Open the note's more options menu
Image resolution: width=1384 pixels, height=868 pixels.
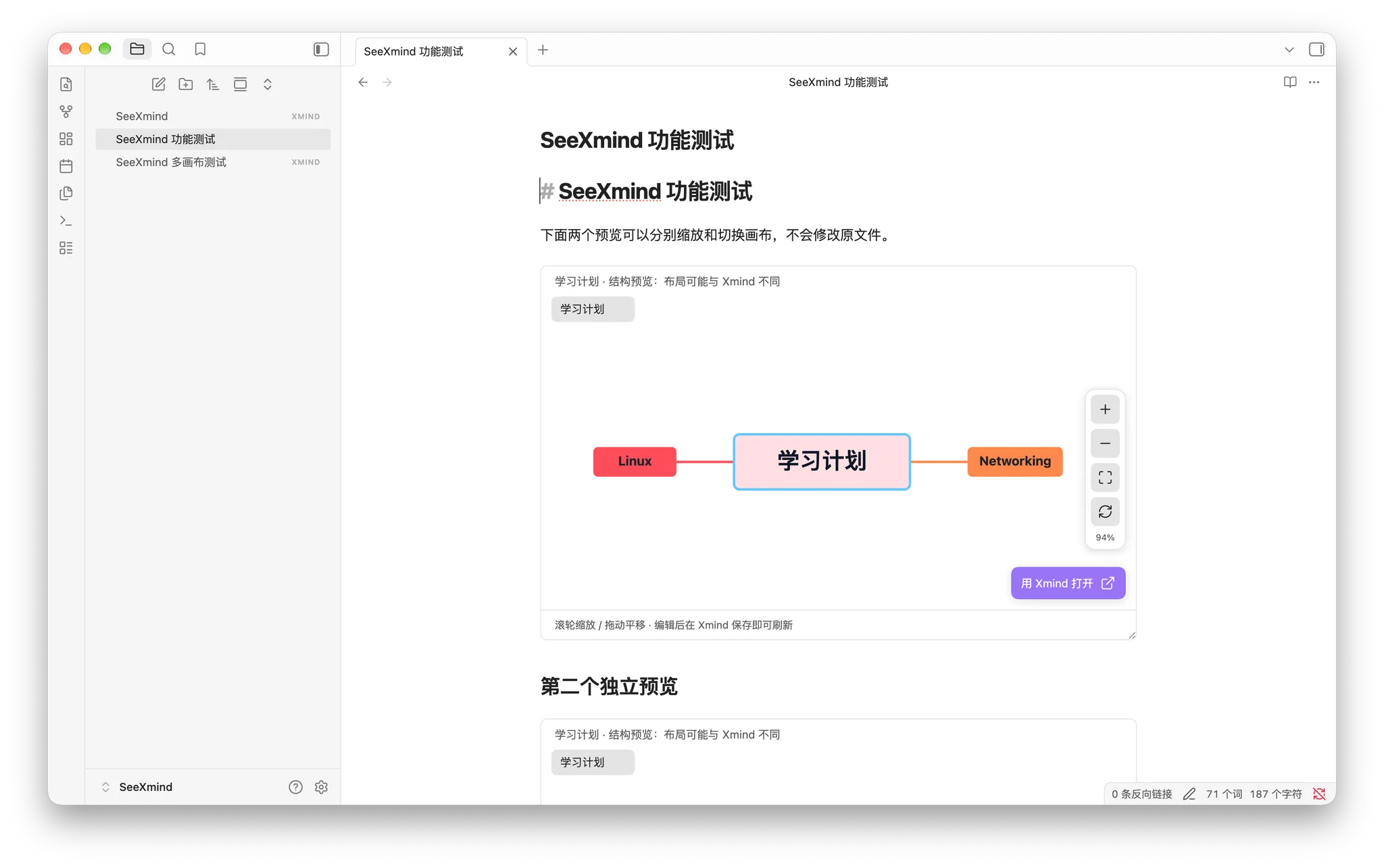pyautogui.click(x=1314, y=82)
